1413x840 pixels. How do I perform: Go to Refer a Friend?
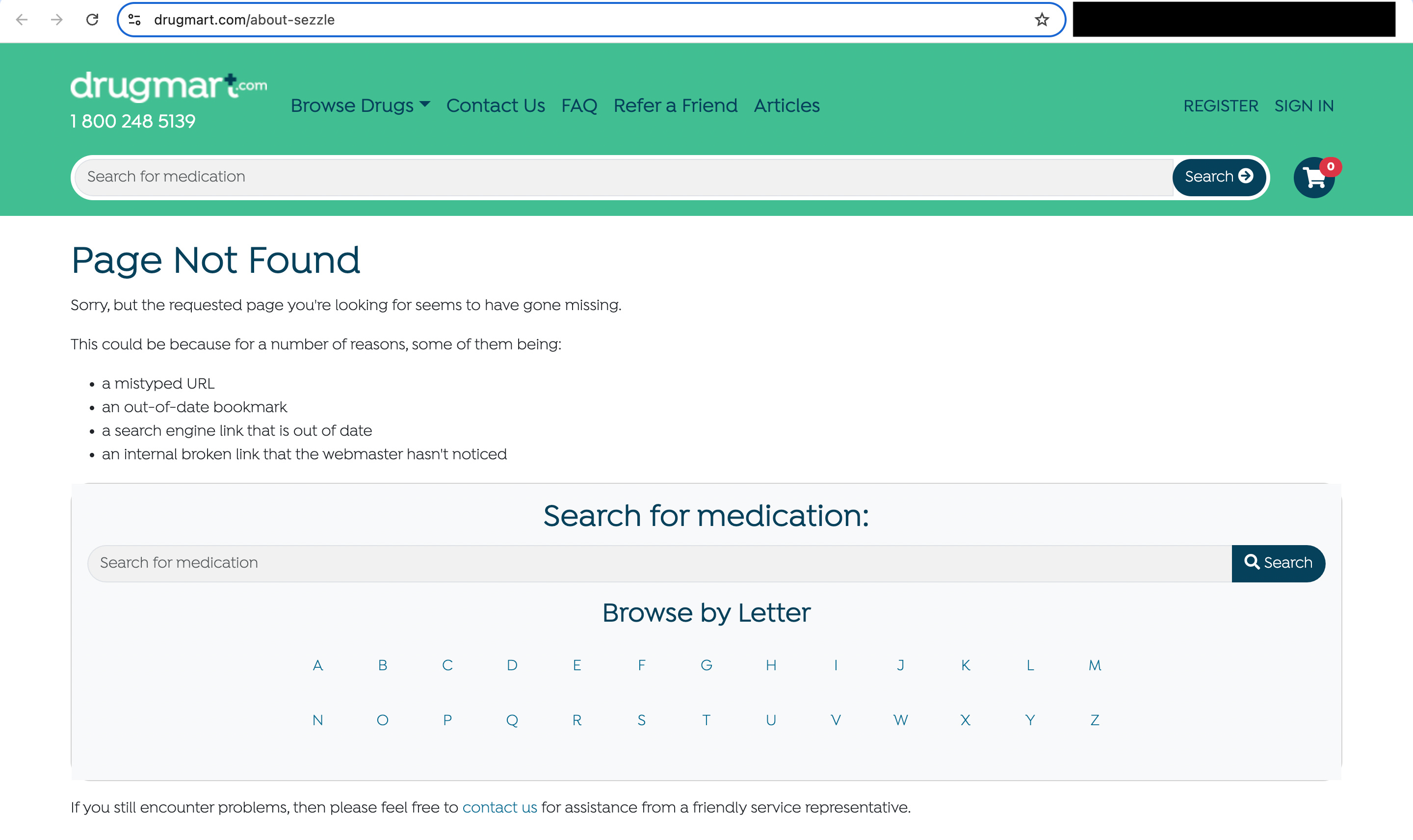click(676, 106)
